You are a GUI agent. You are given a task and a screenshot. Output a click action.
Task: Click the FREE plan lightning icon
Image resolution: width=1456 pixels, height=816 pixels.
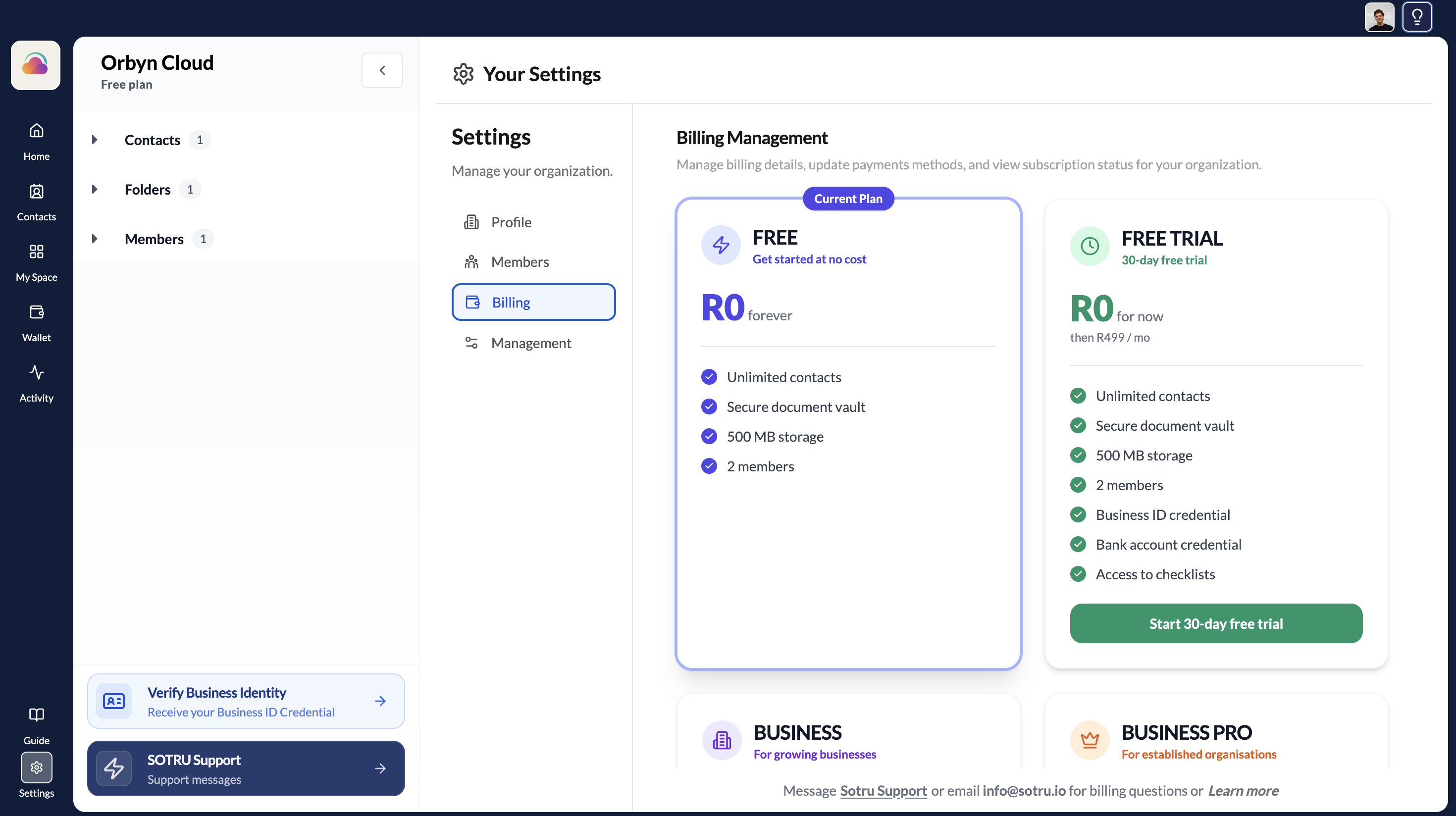click(x=721, y=245)
